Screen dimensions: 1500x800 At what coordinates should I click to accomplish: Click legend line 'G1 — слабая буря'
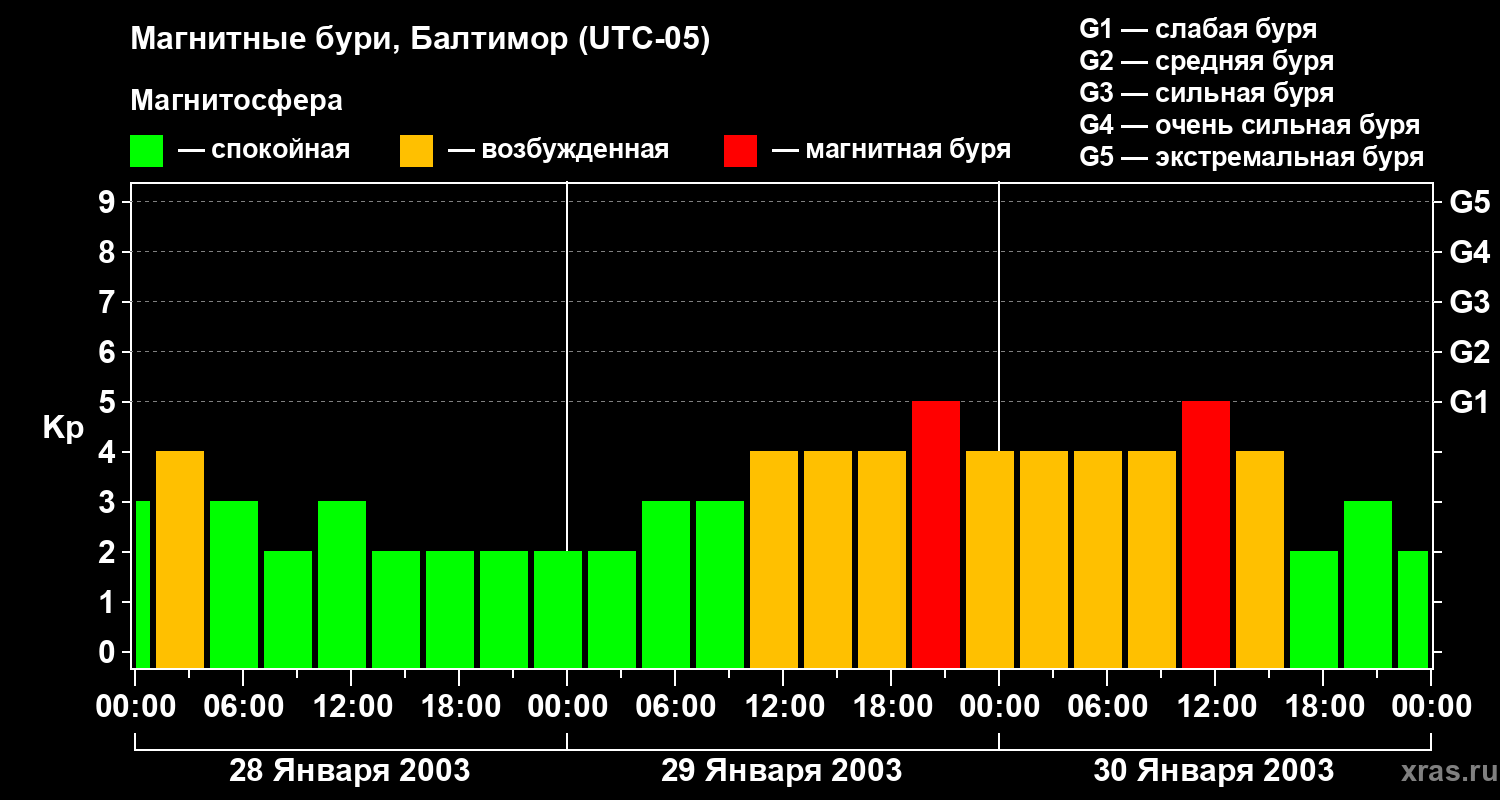pos(1198,29)
